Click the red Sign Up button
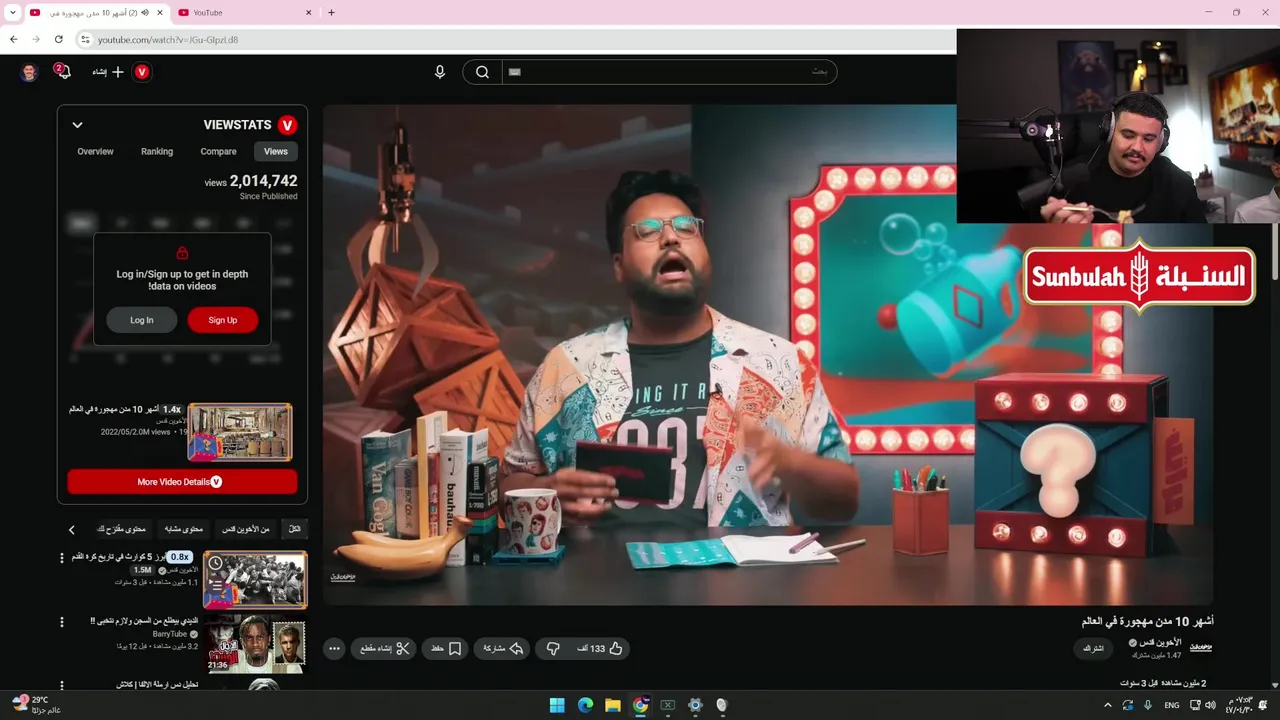Screen dimensions: 1280x720 (x=223, y=320)
